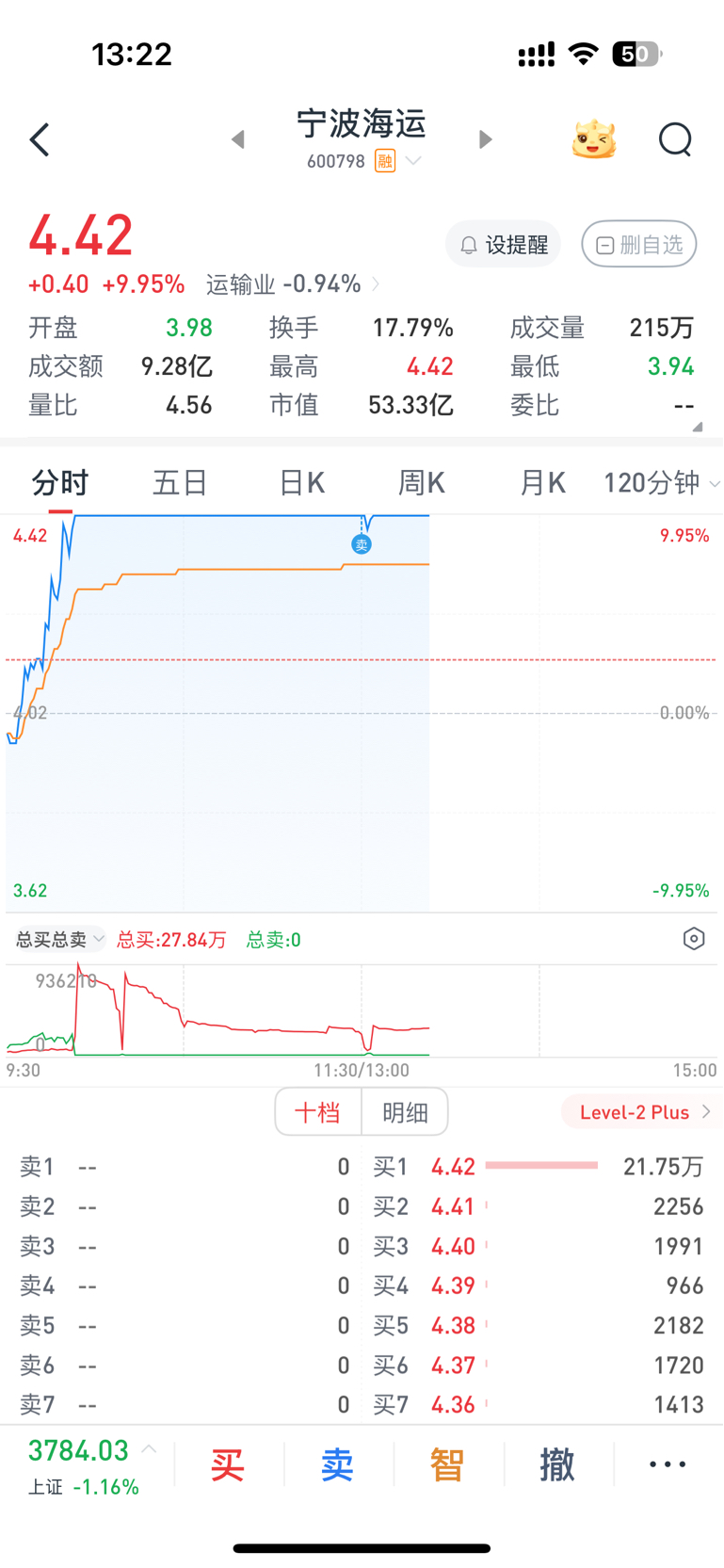Tap the orange 融 margin badge
Viewport: 724px width, 1568px height.
[384, 161]
